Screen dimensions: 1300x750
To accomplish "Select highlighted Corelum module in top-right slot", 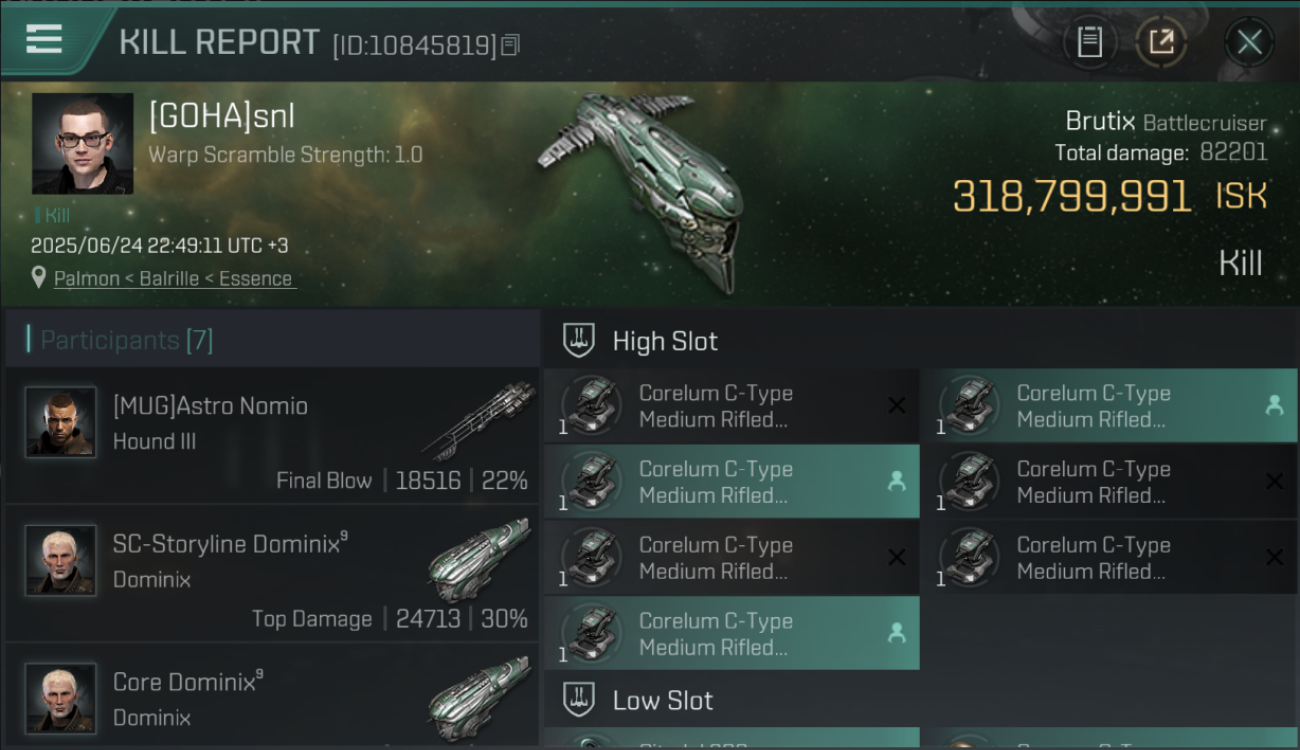I will pos(1109,406).
